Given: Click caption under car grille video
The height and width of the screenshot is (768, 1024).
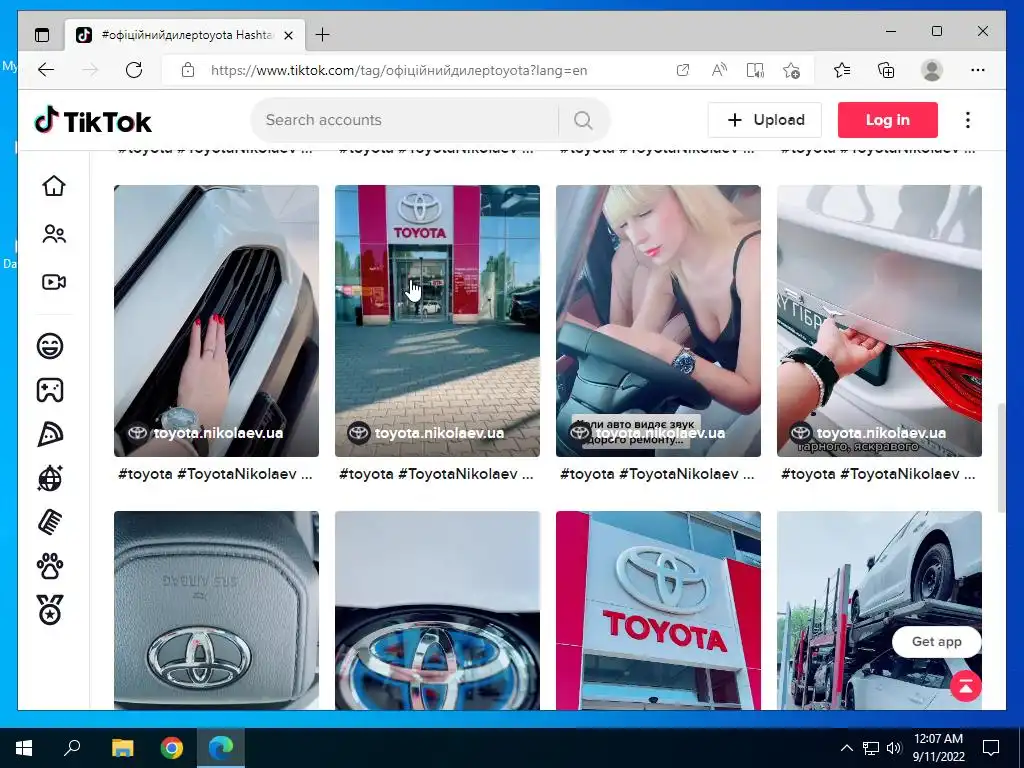Looking at the screenshot, I should click(x=216, y=474).
